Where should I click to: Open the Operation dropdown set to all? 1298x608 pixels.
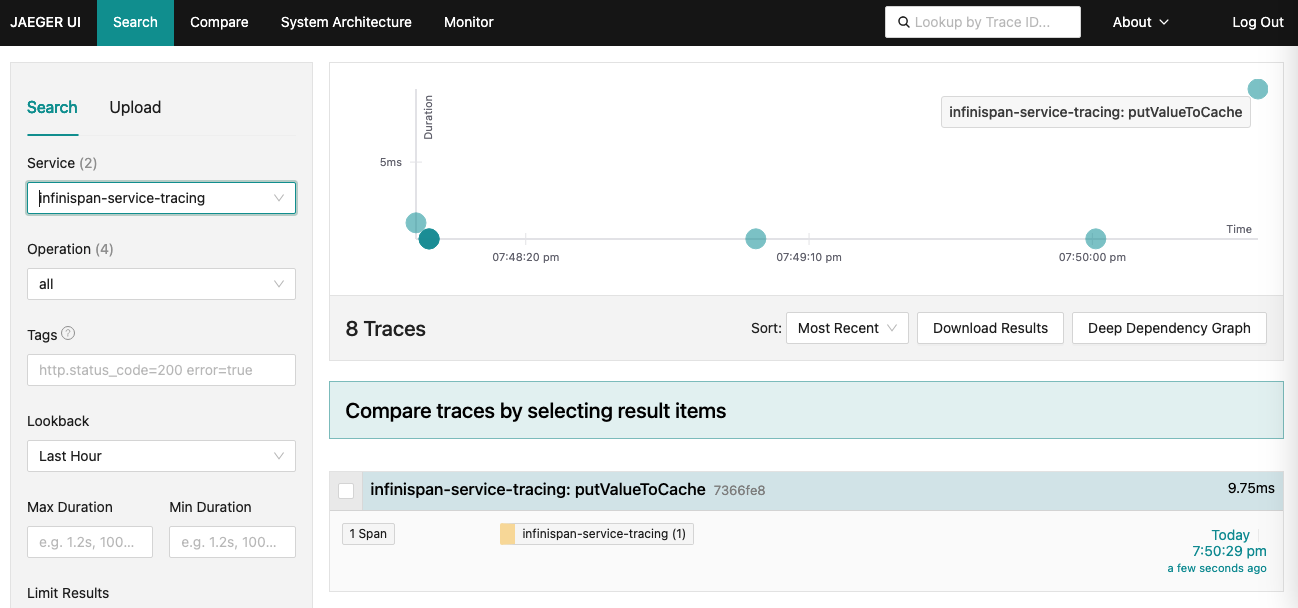click(161, 284)
